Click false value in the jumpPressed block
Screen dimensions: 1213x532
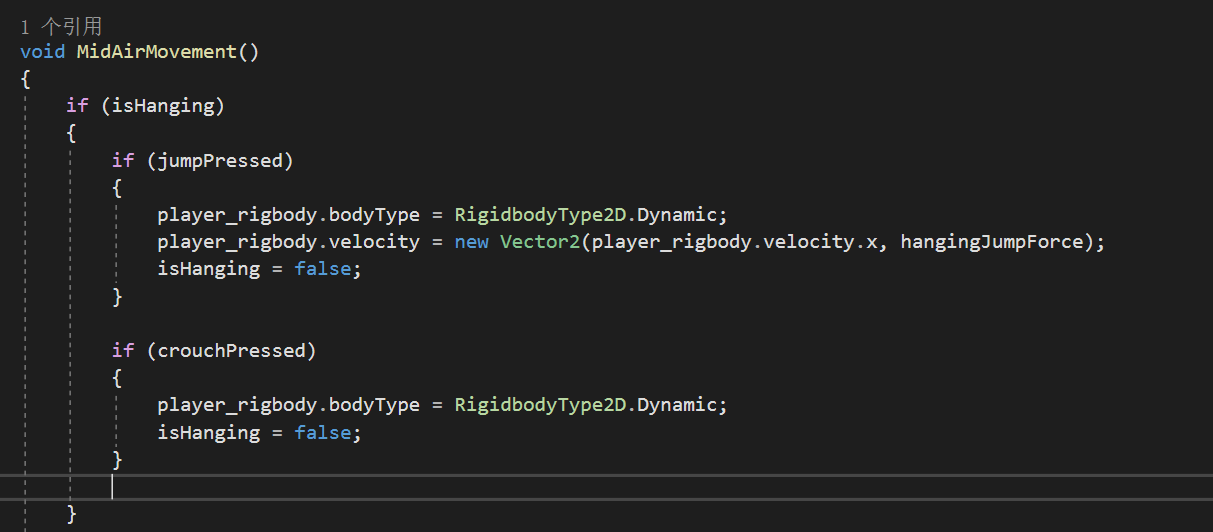pos(323,269)
